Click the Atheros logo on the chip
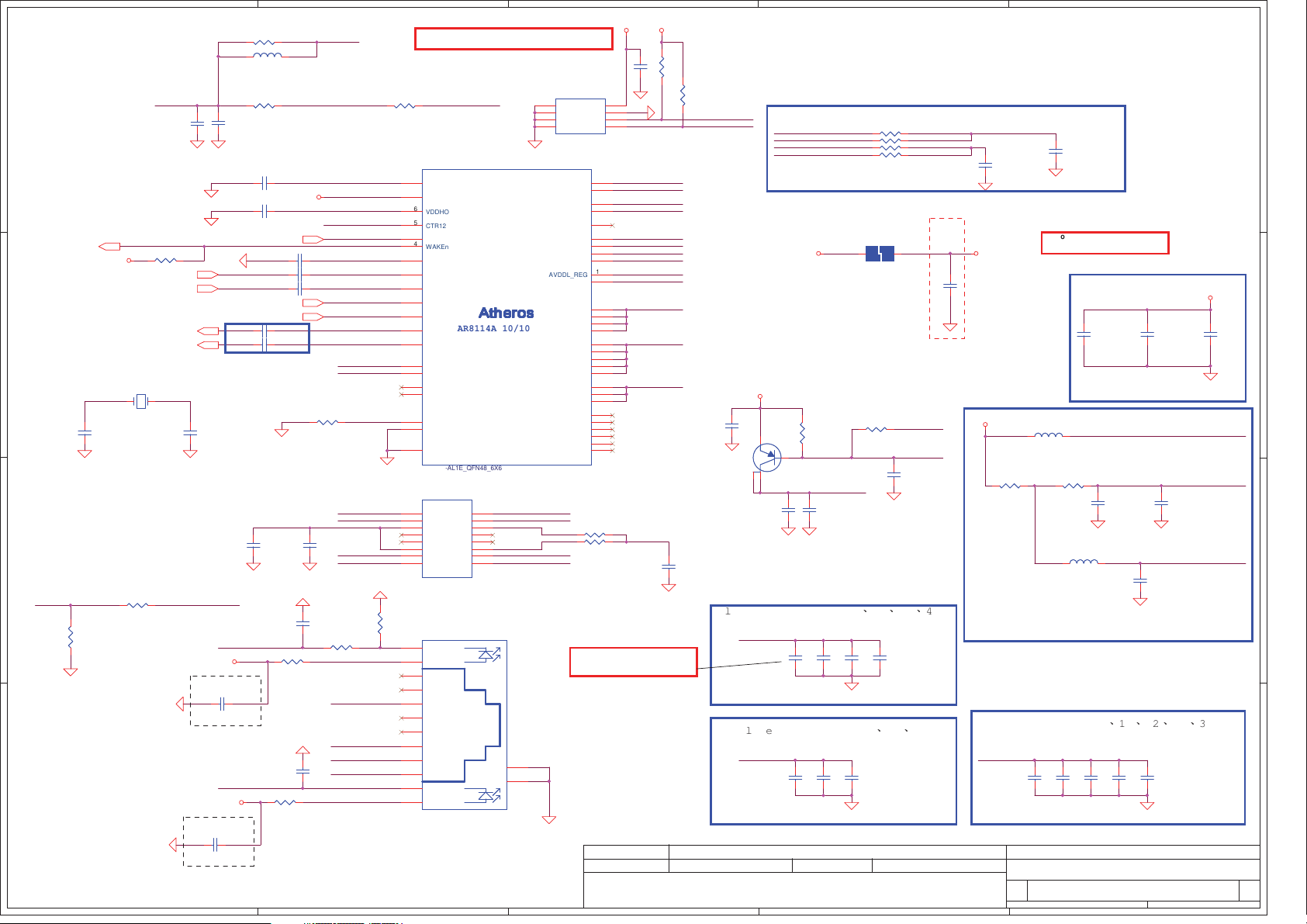The height and width of the screenshot is (924, 1307). coord(506,313)
